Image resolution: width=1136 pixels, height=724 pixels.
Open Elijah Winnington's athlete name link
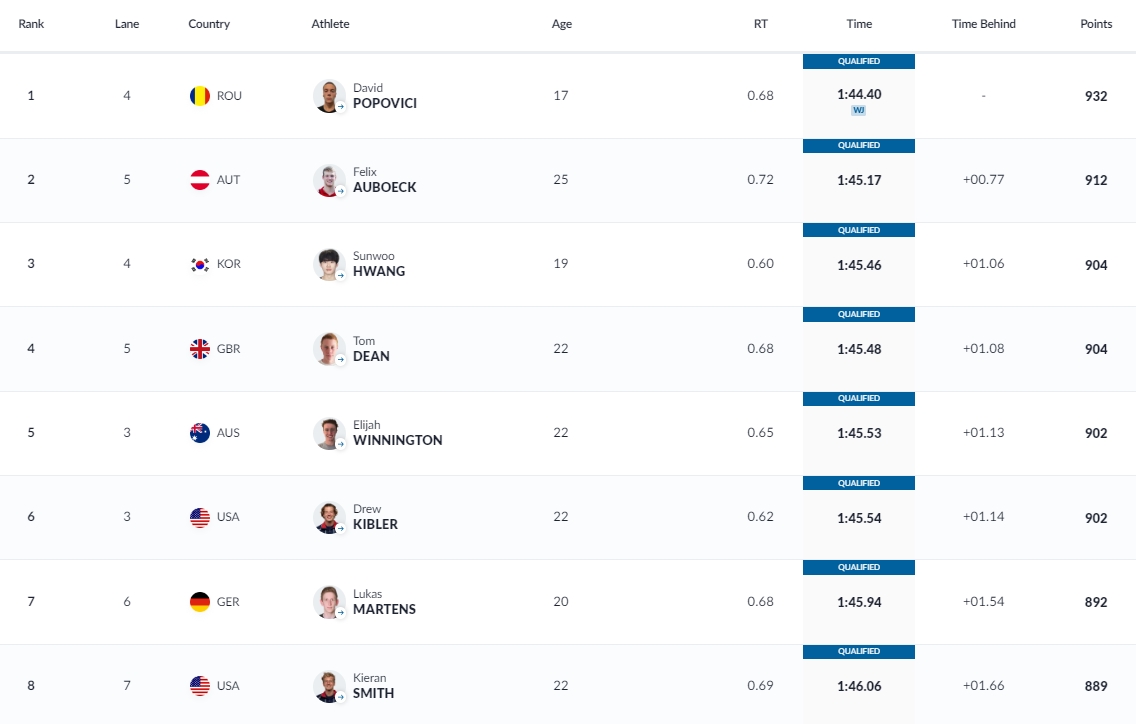pyautogui.click(x=397, y=440)
